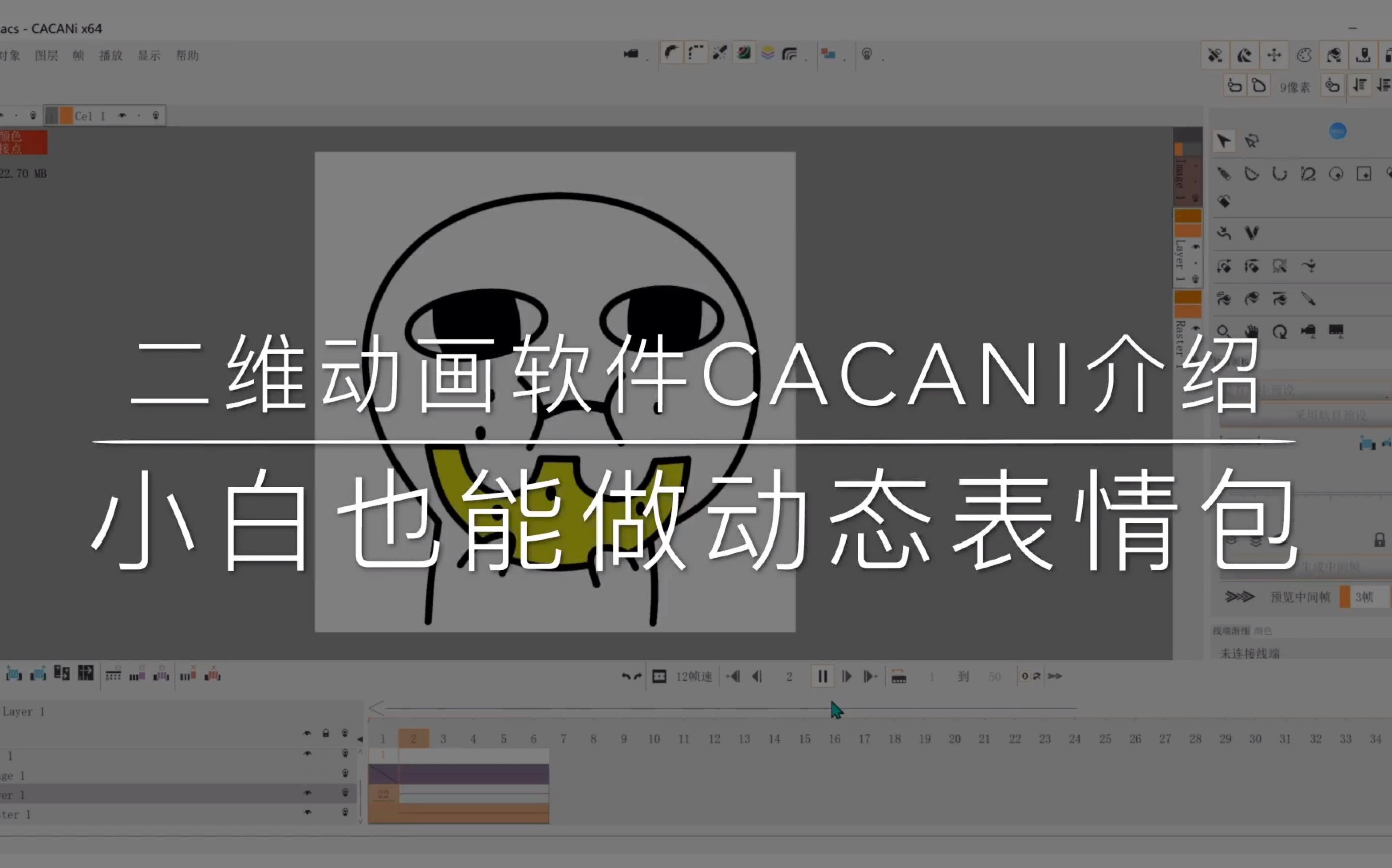Select the arrow selection tool
The image size is (1392, 868).
tap(1223, 141)
